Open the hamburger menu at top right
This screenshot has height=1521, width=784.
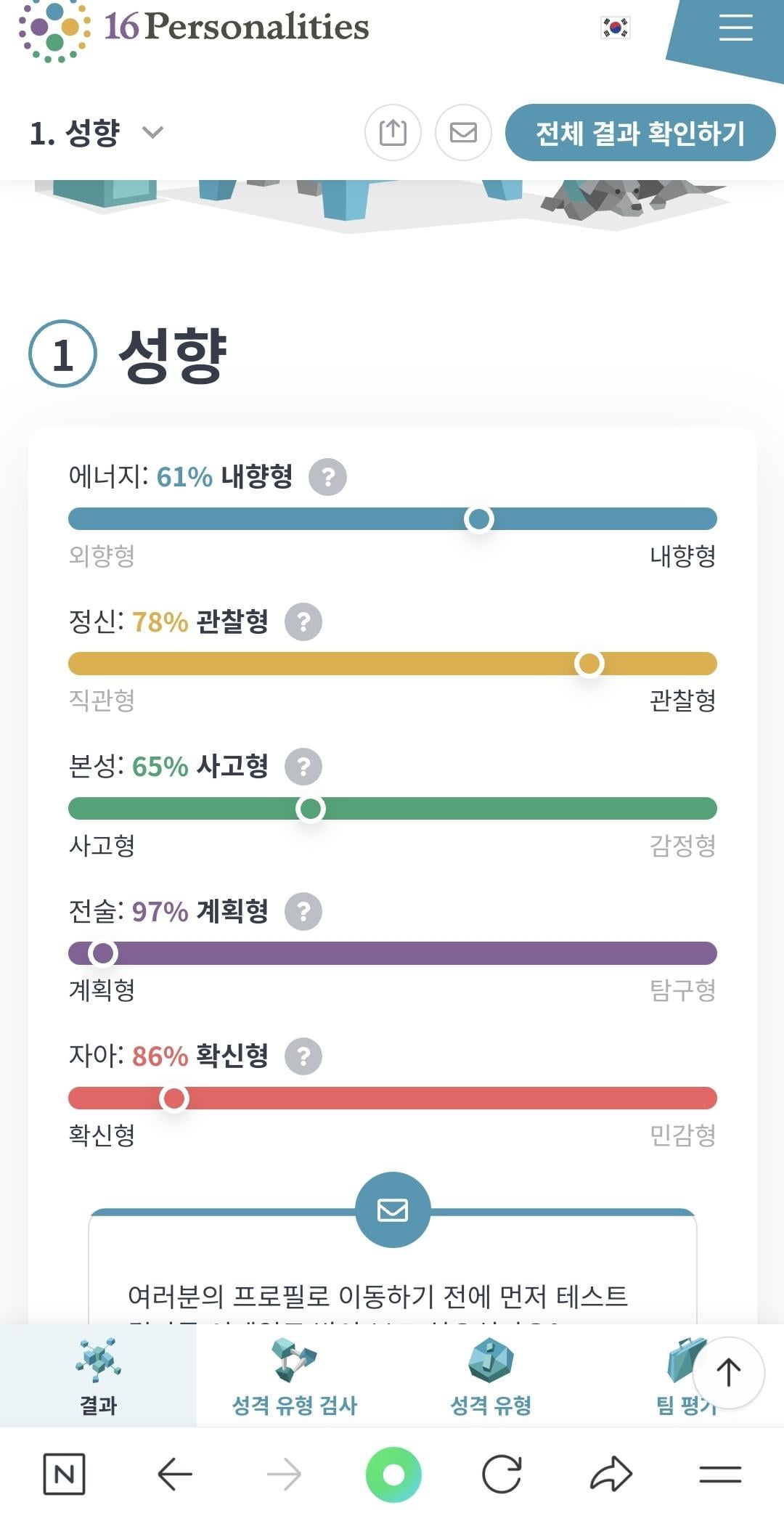click(735, 29)
